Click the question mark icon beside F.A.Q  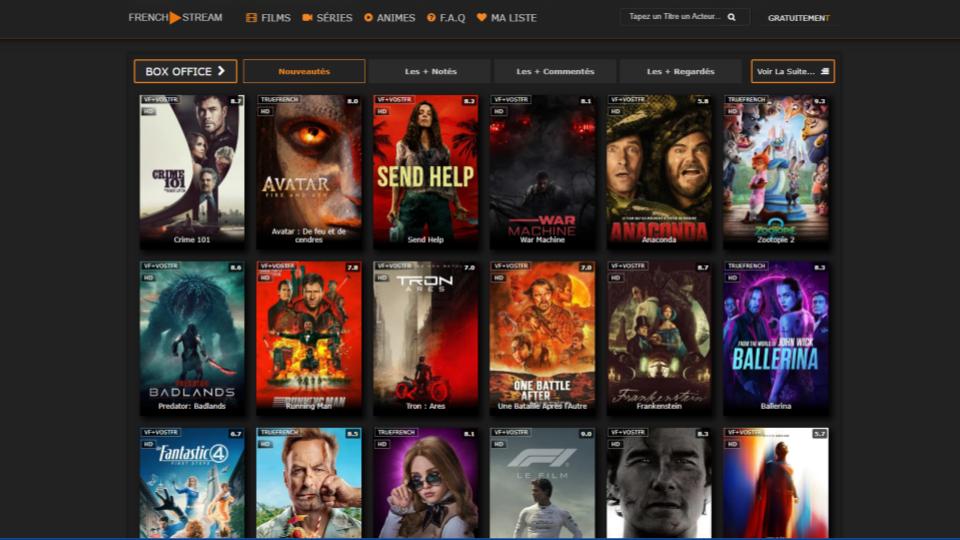pyautogui.click(x=431, y=18)
